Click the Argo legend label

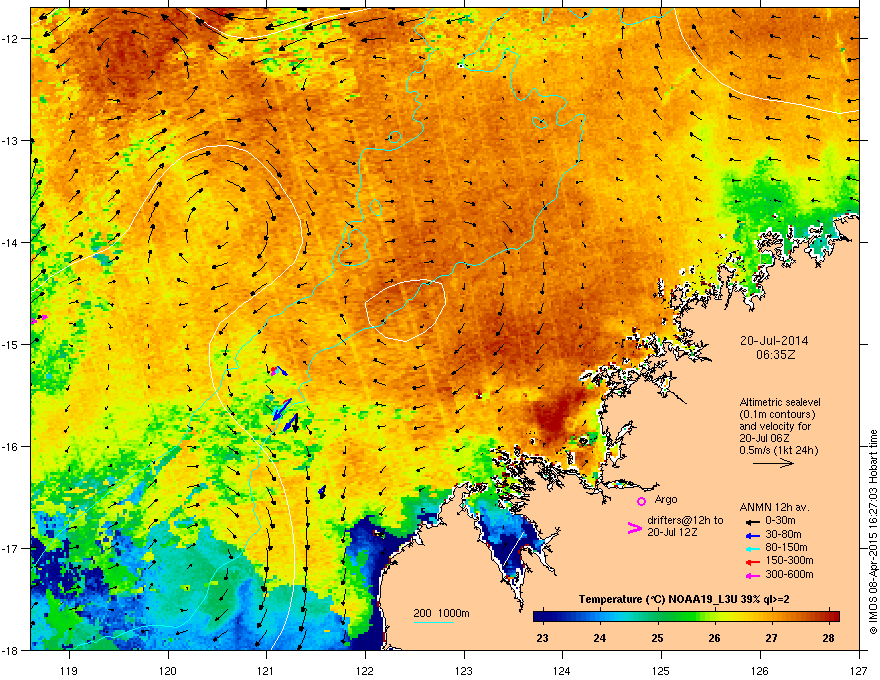666,499
